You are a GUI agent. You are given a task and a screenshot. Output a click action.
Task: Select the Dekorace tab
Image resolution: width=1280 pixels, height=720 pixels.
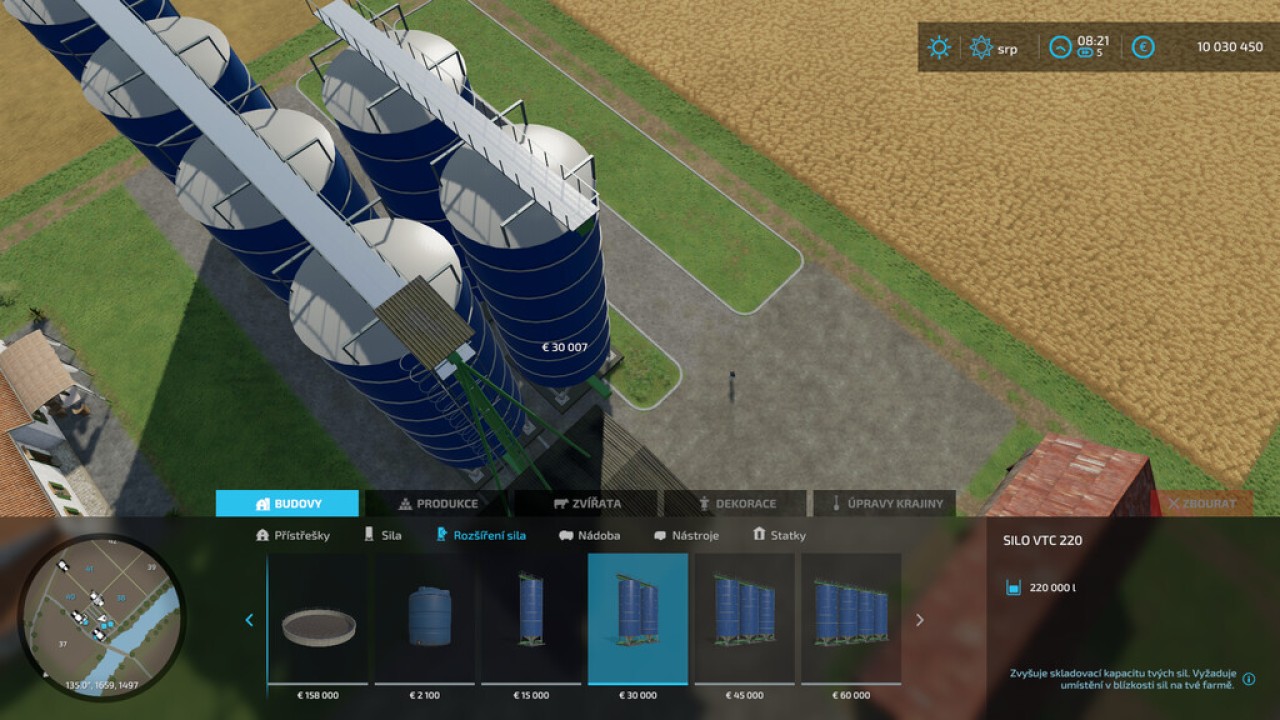735,503
